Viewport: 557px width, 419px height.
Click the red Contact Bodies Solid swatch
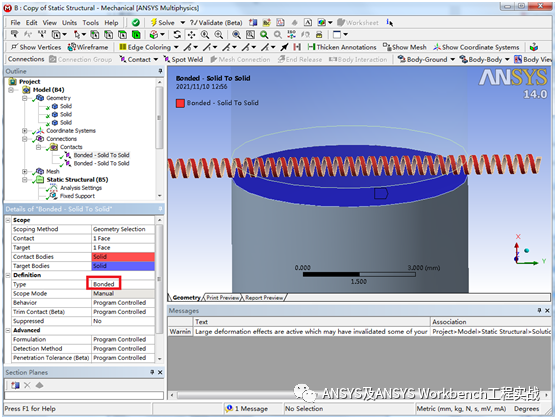click(123, 257)
